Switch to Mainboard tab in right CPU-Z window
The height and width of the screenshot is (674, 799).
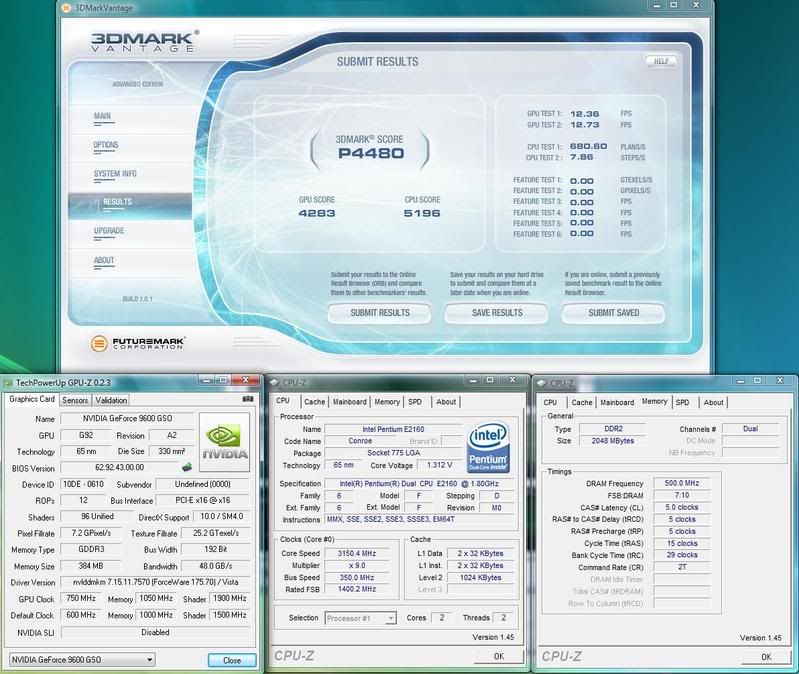point(617,402)
